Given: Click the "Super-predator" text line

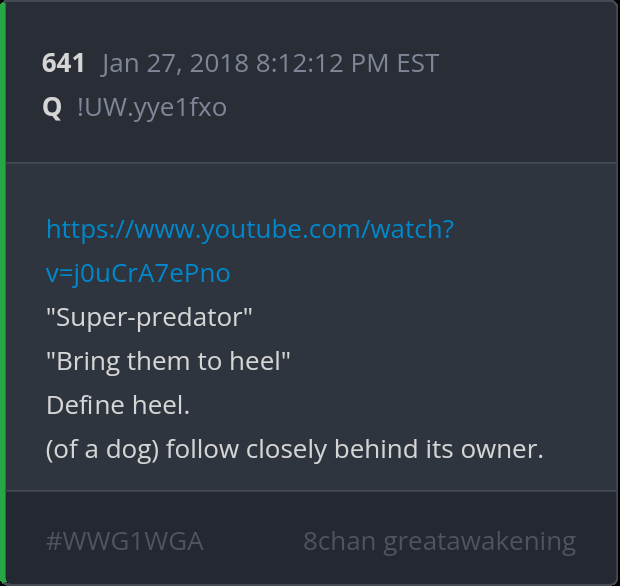Looking at the screenshot, I should 149,318.
